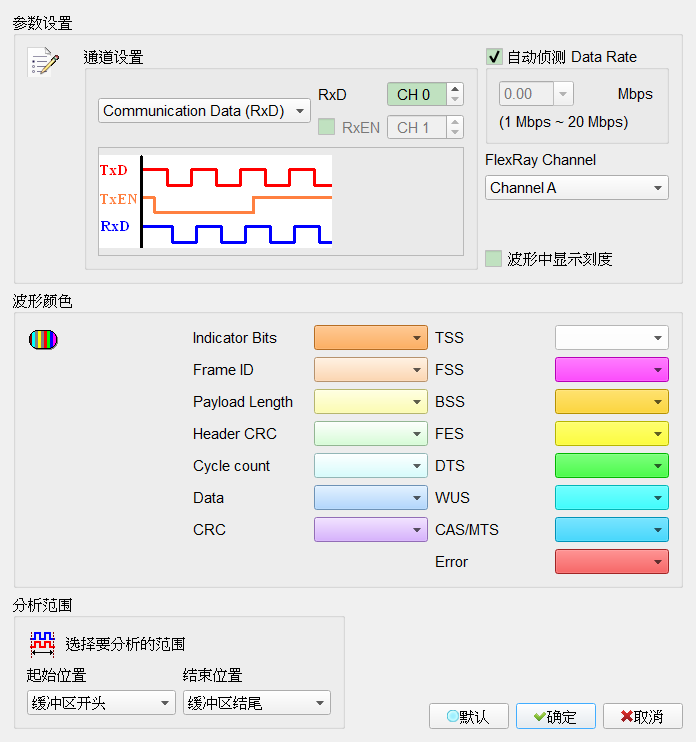Image resolution: width=696 pixels, height=742 pixels.
Task: Open the end position dropdown 缓冲区结尾
Action: click(257, 703)
